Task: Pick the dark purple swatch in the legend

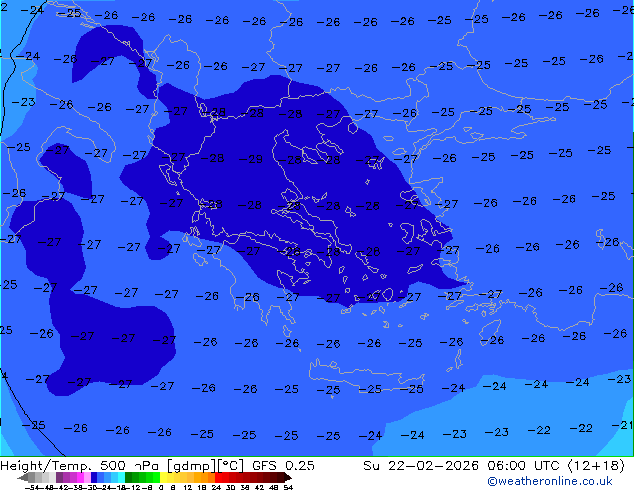Action: click(59, 478)
